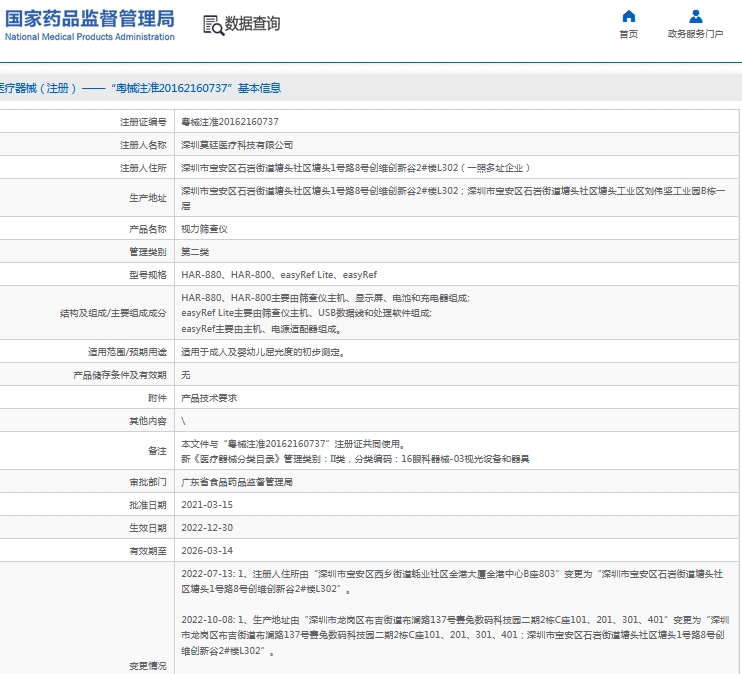Click the 批准日期 label
Image resolution: width=742 pixels, height=674 pixels.
point(148,505)
